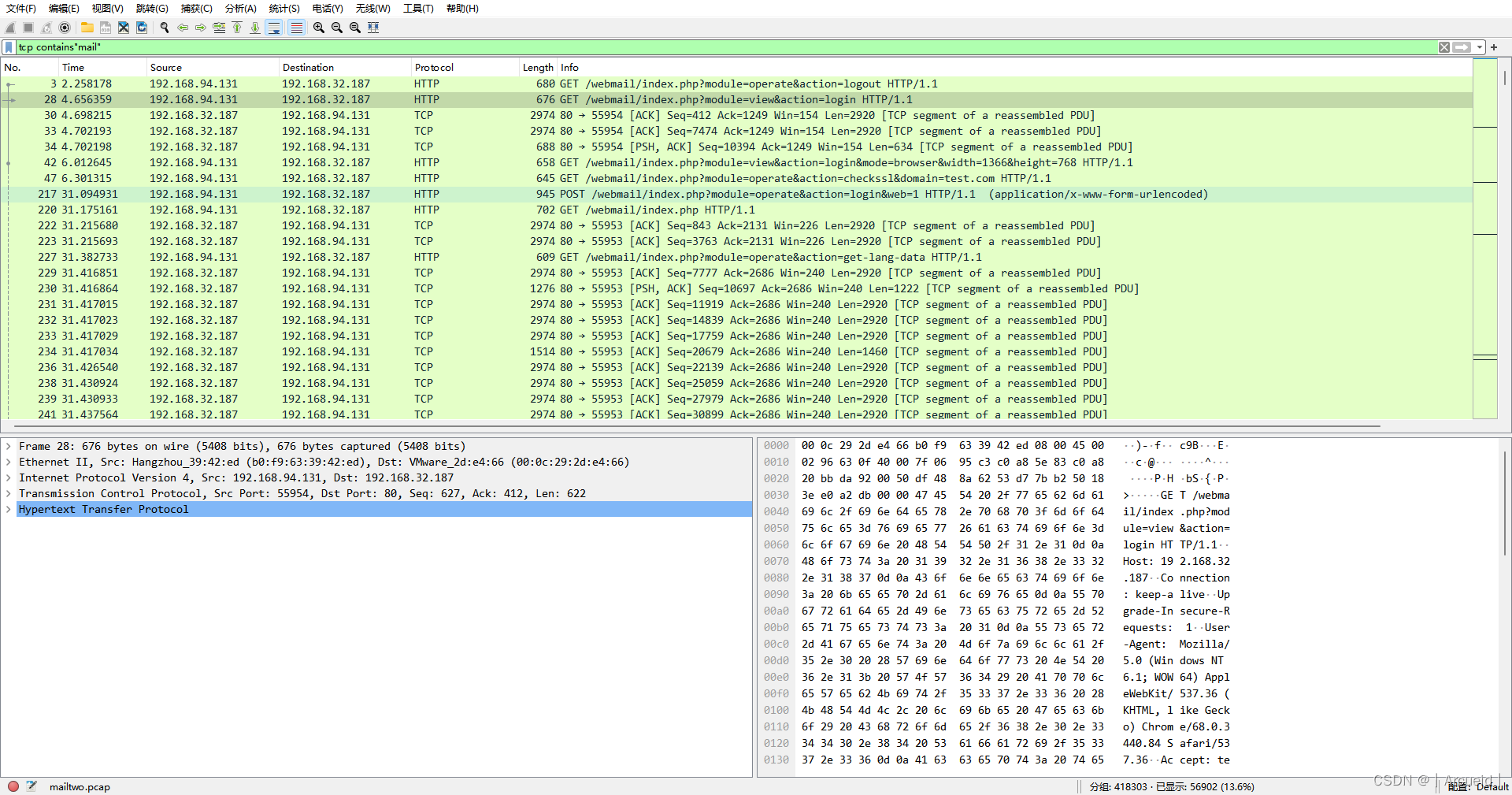Select packet 217 POST login request
This screenshot has width=1512, height=795.
[x=736, y=195]
